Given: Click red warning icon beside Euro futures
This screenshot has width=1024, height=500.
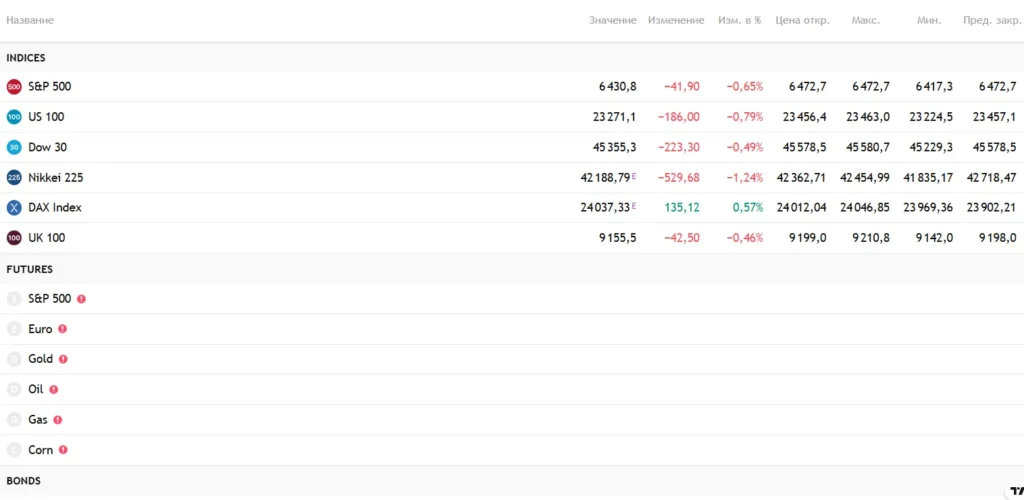Looking at the screenshot, I should click(62, 329).
